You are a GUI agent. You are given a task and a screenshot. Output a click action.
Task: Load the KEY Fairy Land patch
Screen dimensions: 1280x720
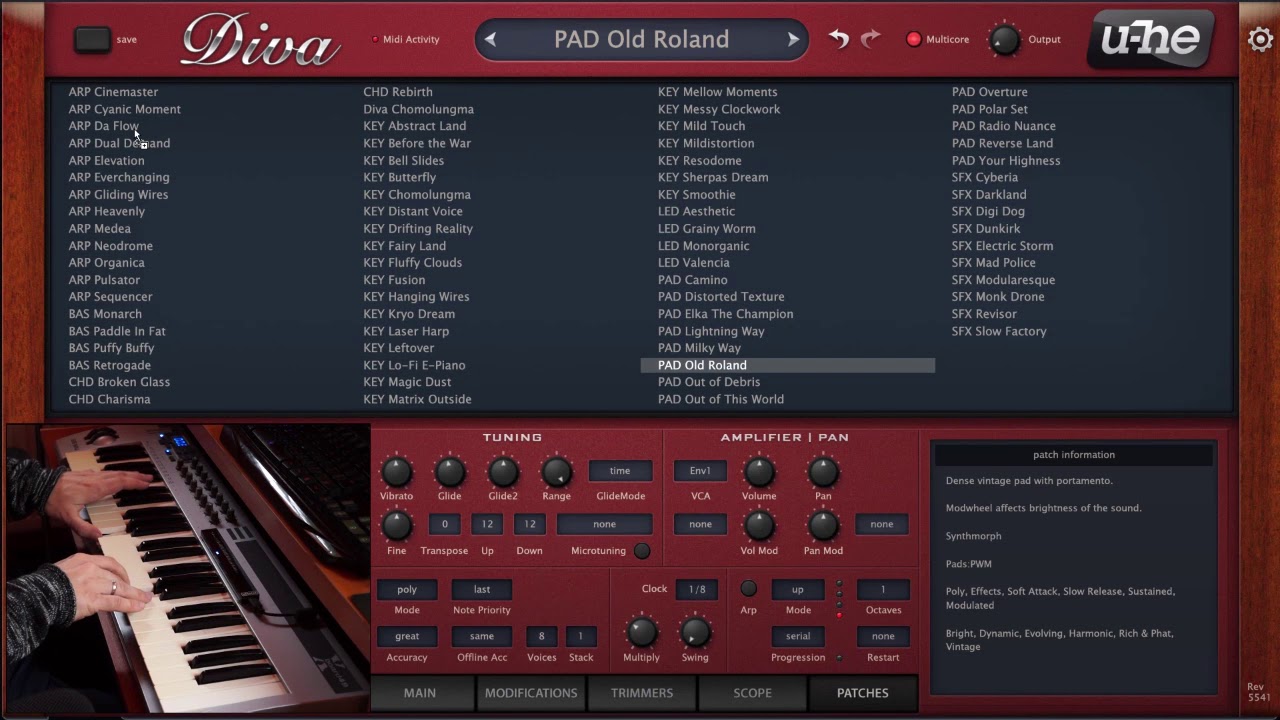point(405,246)
